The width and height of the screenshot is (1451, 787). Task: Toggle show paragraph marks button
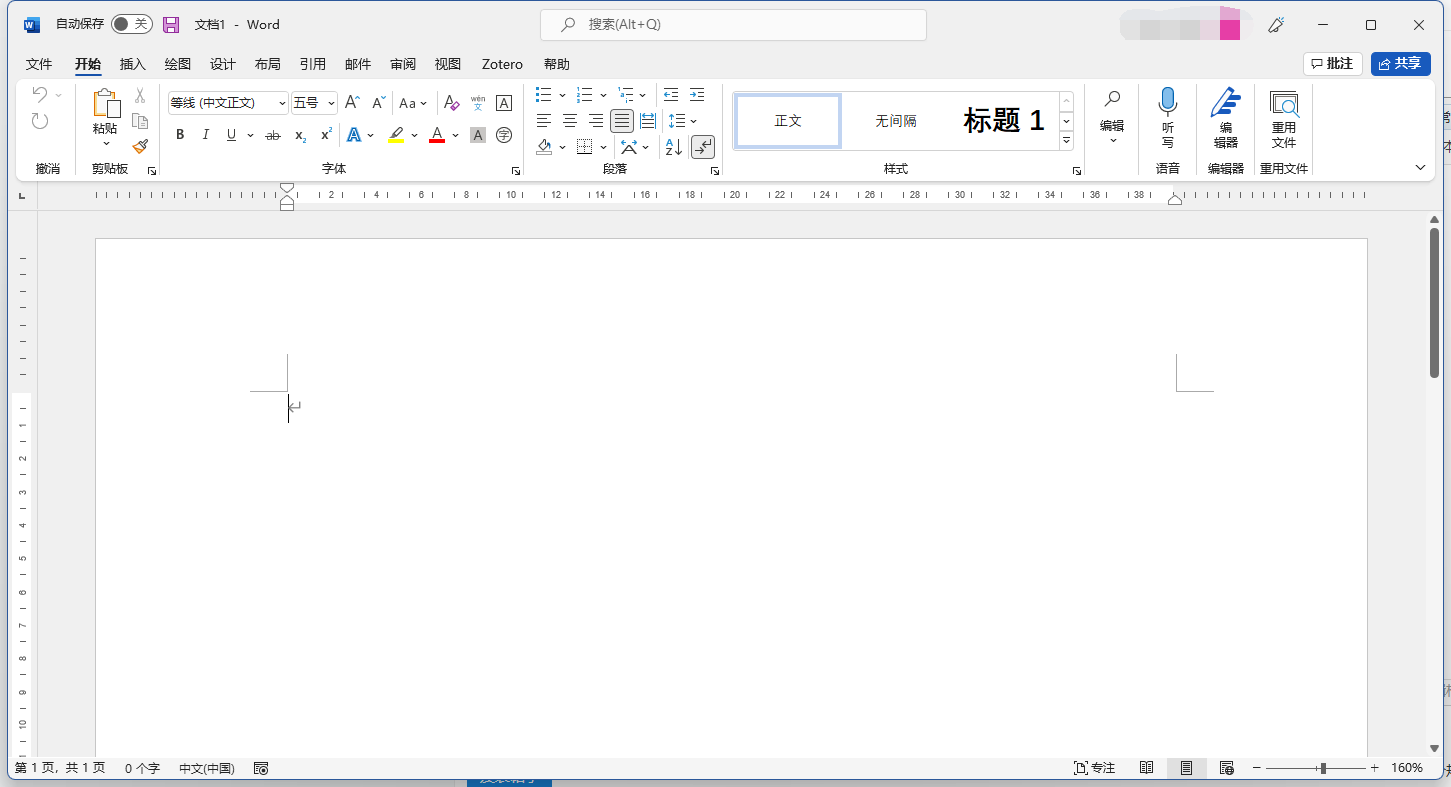pos(703,147)
